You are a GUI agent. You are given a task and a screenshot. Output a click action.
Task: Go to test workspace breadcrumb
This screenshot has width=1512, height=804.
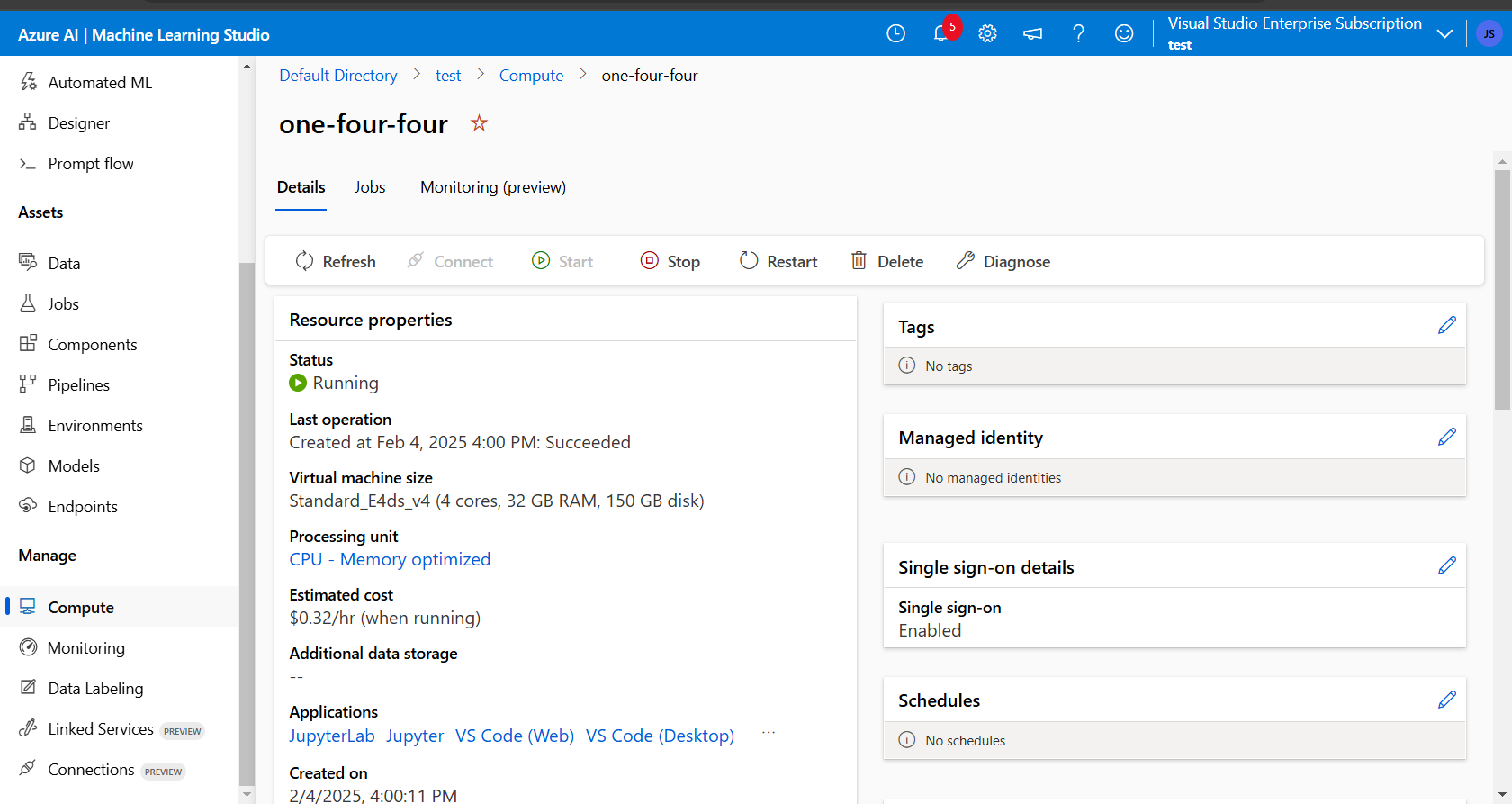click(448, 76)
